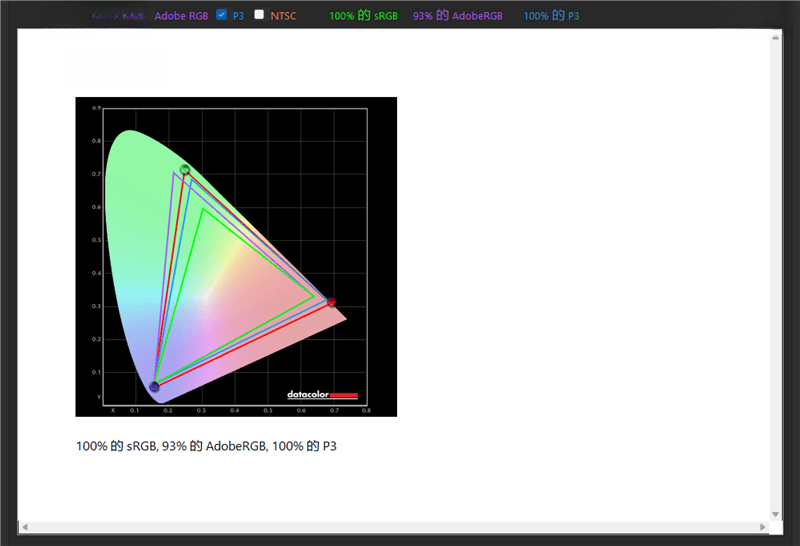Click the blue primary marker on chart

pyautogui.click(x=154, y=387)
